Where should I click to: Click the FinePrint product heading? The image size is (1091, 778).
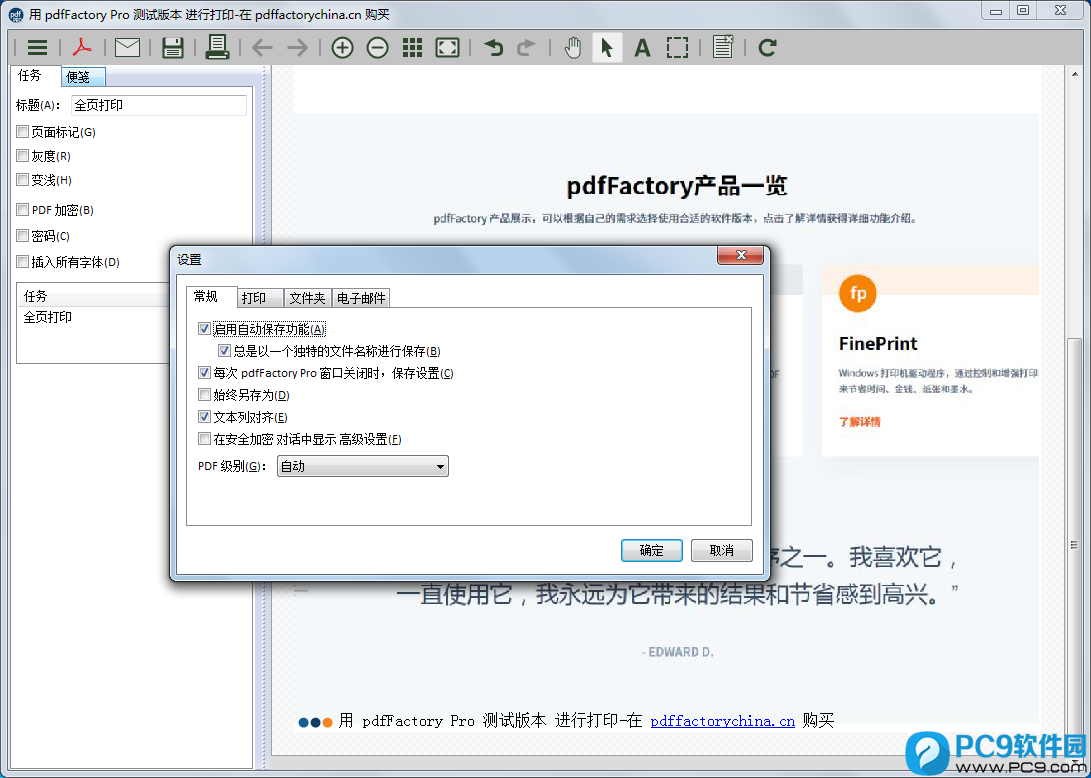point(878,344)
